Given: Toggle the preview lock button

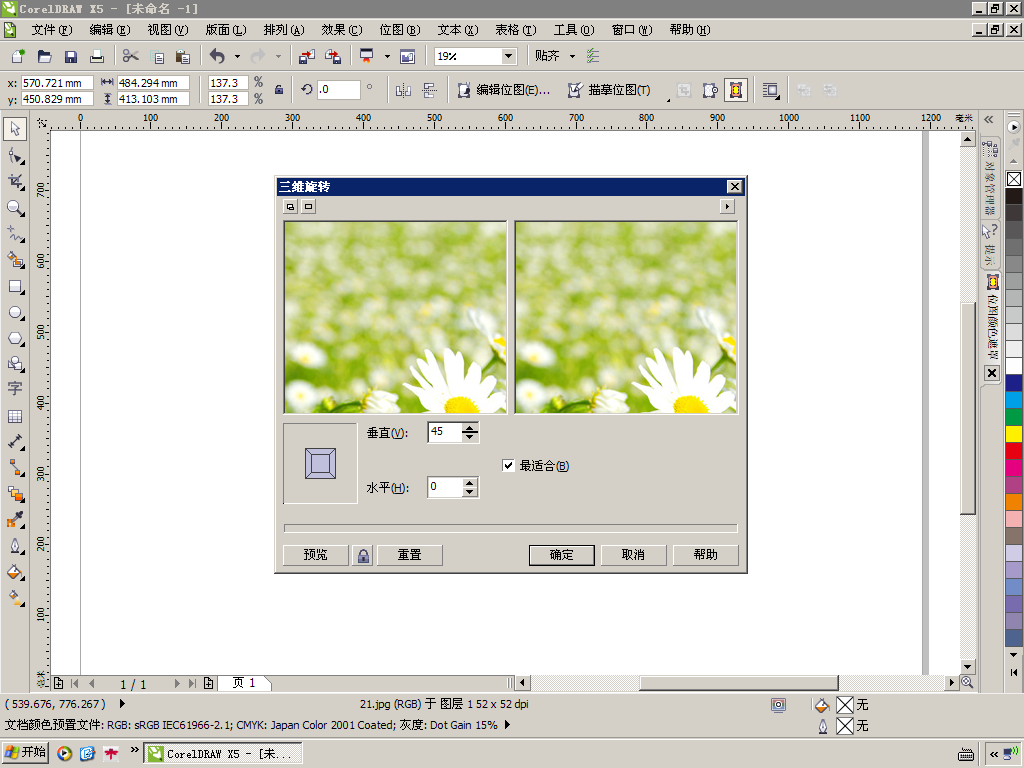Looking at the screenshot, I should click(x=363, y=555).
